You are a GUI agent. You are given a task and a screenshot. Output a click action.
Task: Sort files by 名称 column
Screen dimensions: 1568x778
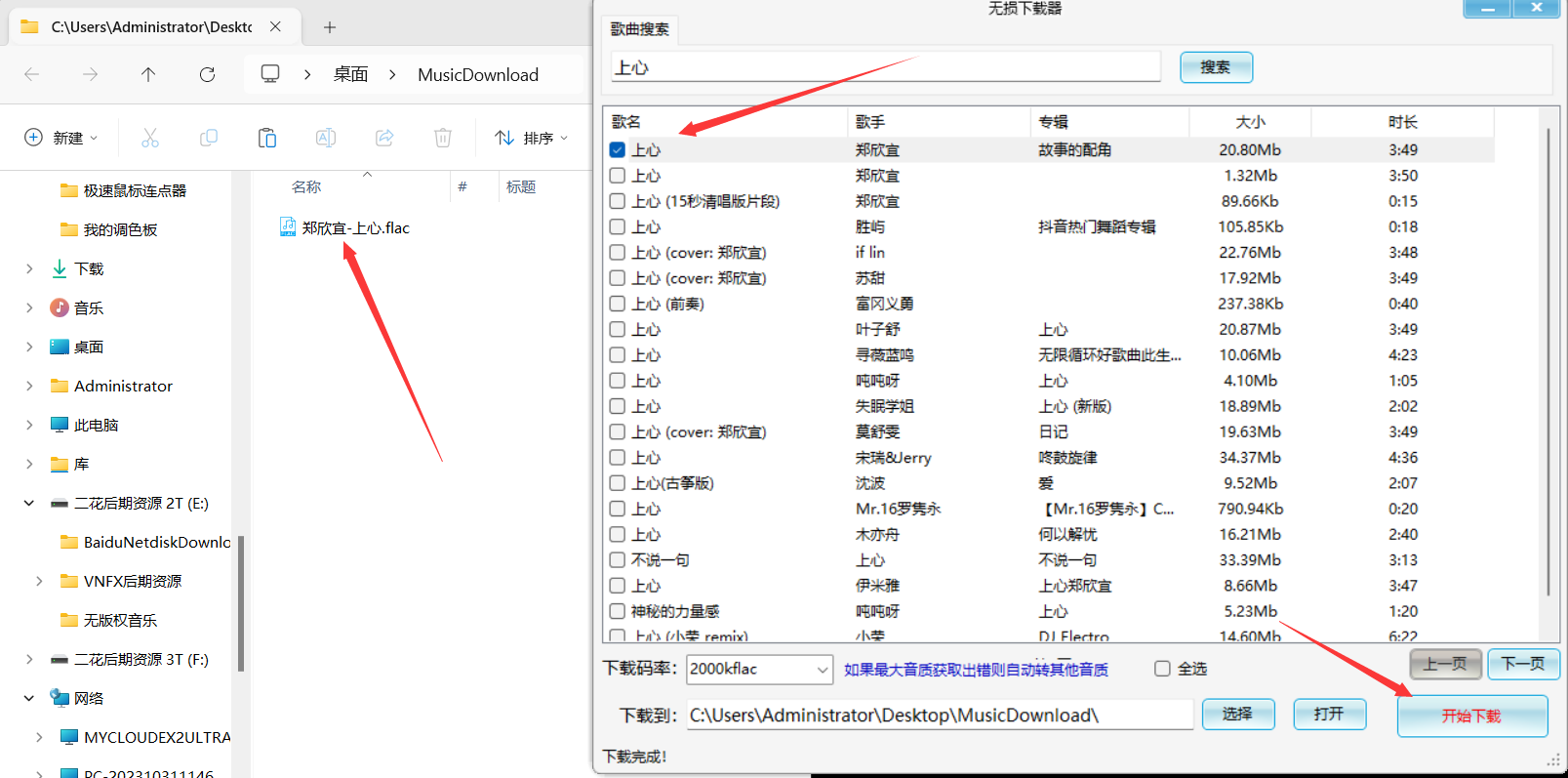coord(306,186)
